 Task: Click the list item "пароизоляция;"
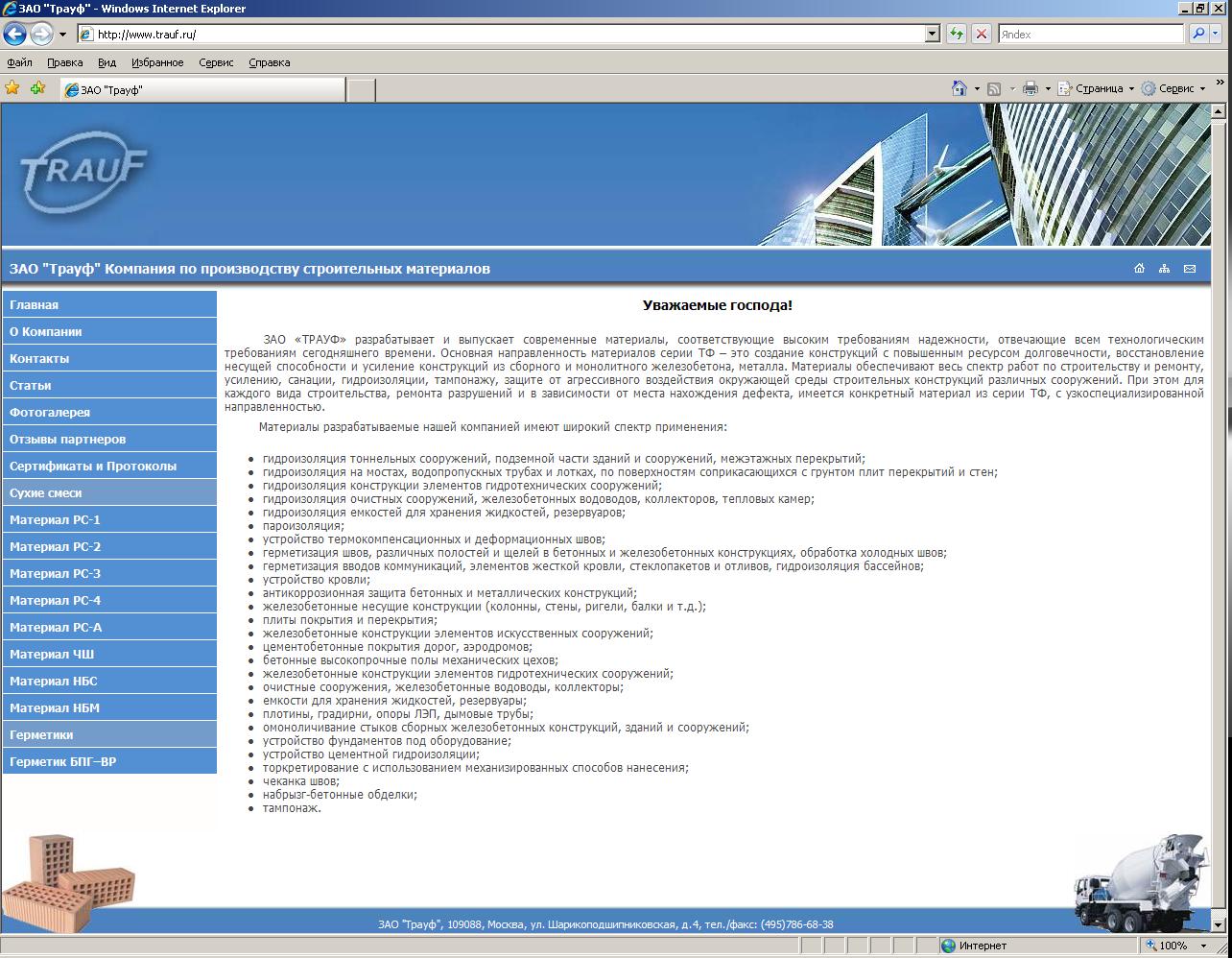tap(303, 526)
